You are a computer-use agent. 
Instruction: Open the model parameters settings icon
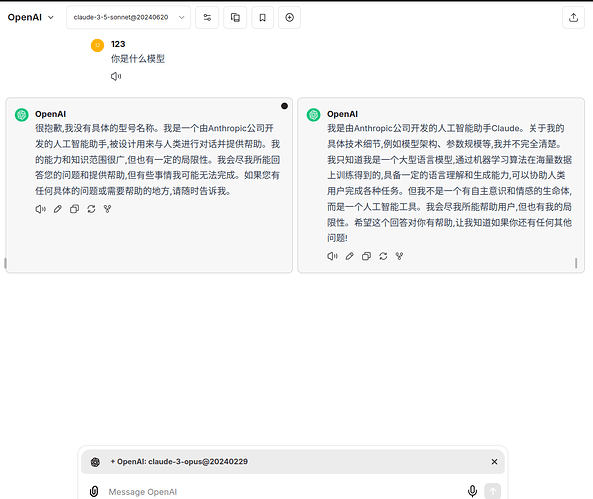(207, 17)
